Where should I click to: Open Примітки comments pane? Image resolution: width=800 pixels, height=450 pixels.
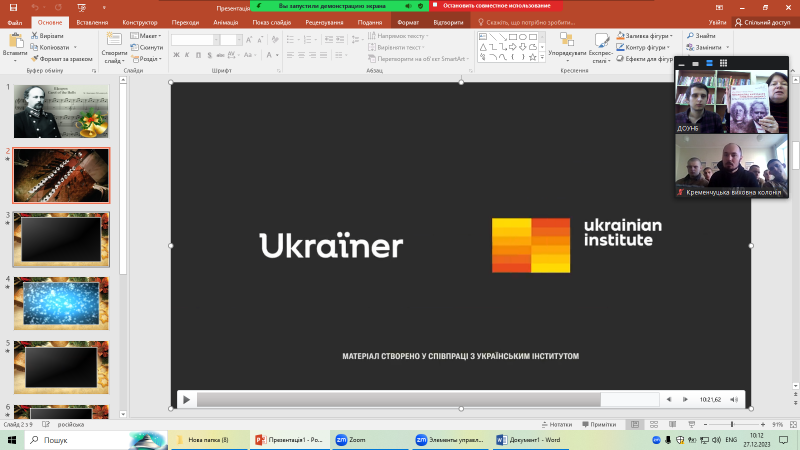coord(599,424)
